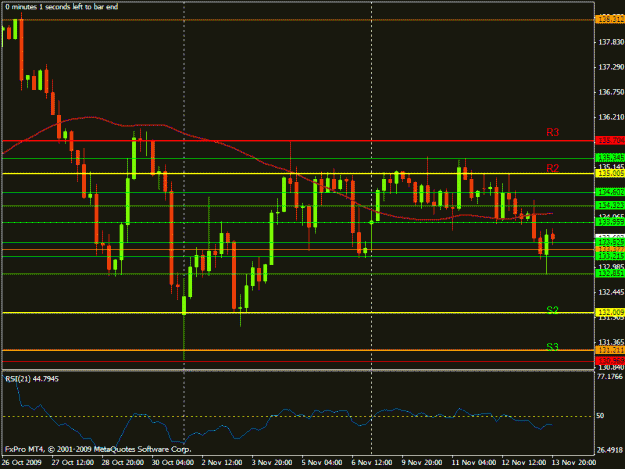Click the bar end countdown text
The width and height of the screenshot is (625, 469).
click(61, 7)
